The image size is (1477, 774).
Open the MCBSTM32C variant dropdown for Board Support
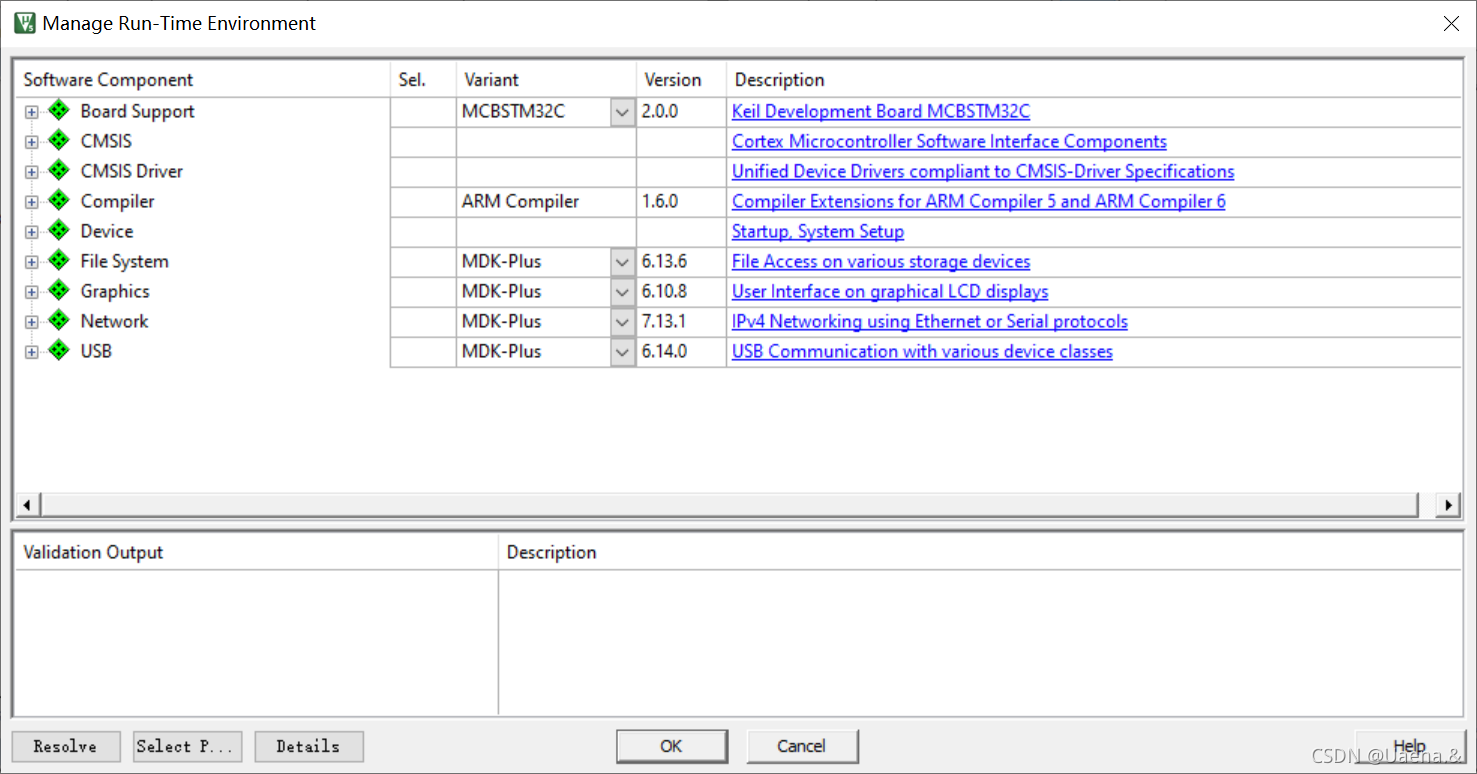tap(622, 112)
